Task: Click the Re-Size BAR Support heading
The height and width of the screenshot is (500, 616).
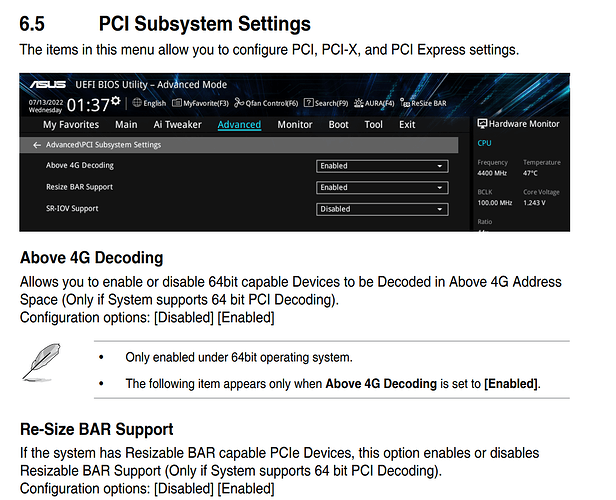Action: [x=97, y=429]
